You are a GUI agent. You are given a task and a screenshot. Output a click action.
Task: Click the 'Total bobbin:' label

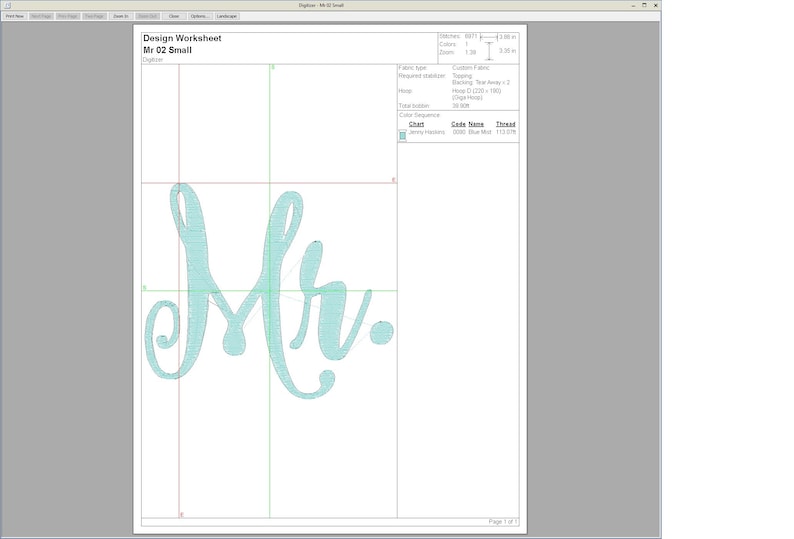click(414, 106)
